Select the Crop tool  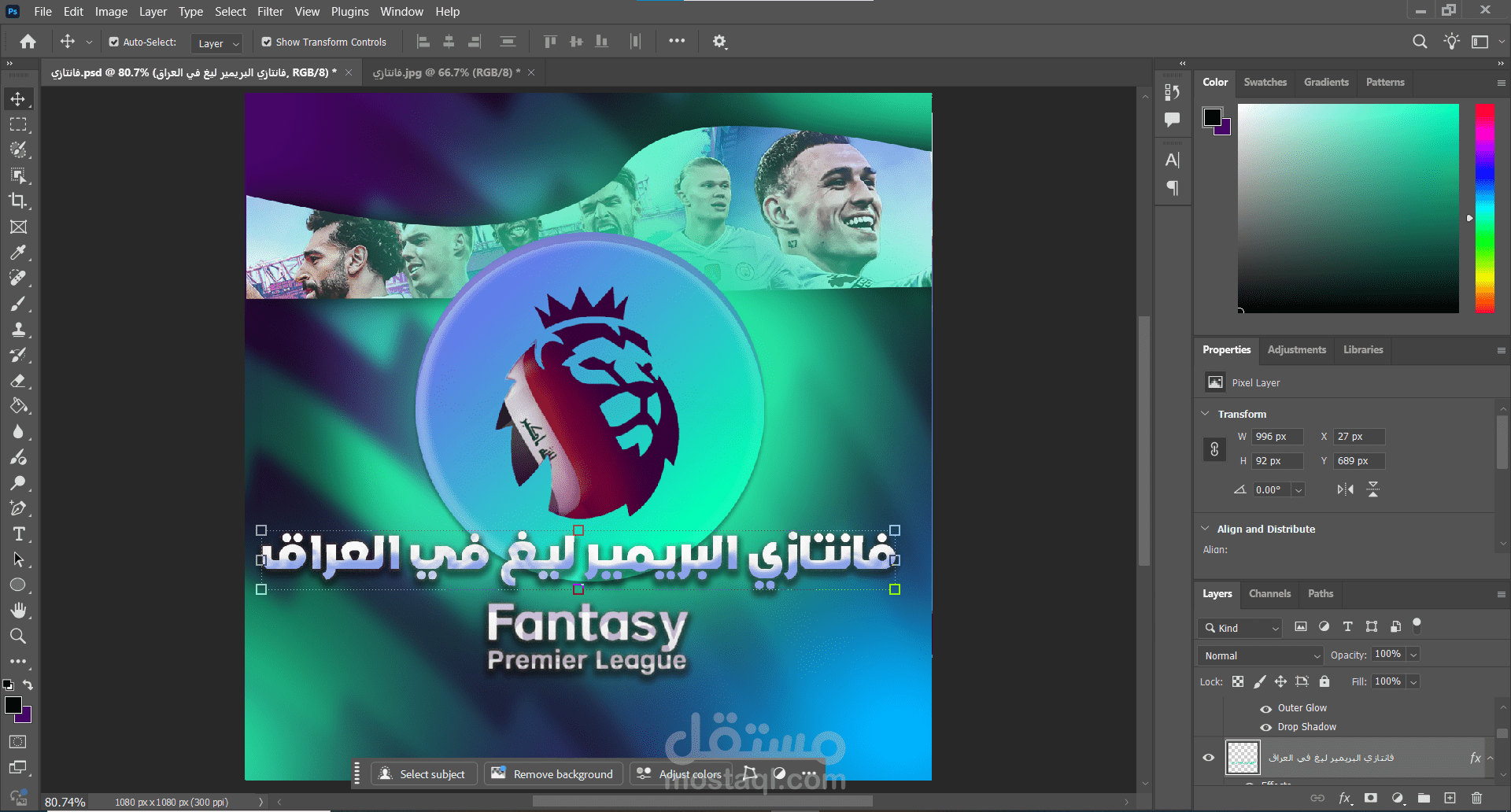pyautogui.click(x=18, y=201)
